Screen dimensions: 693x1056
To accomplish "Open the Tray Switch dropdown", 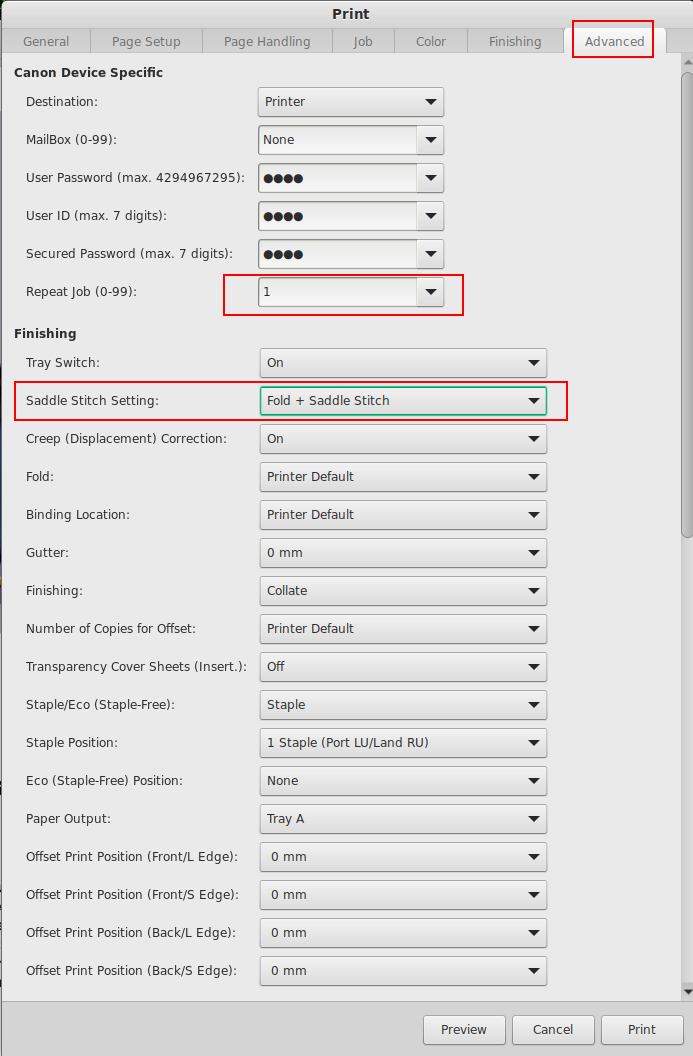I will coord(402,363).
